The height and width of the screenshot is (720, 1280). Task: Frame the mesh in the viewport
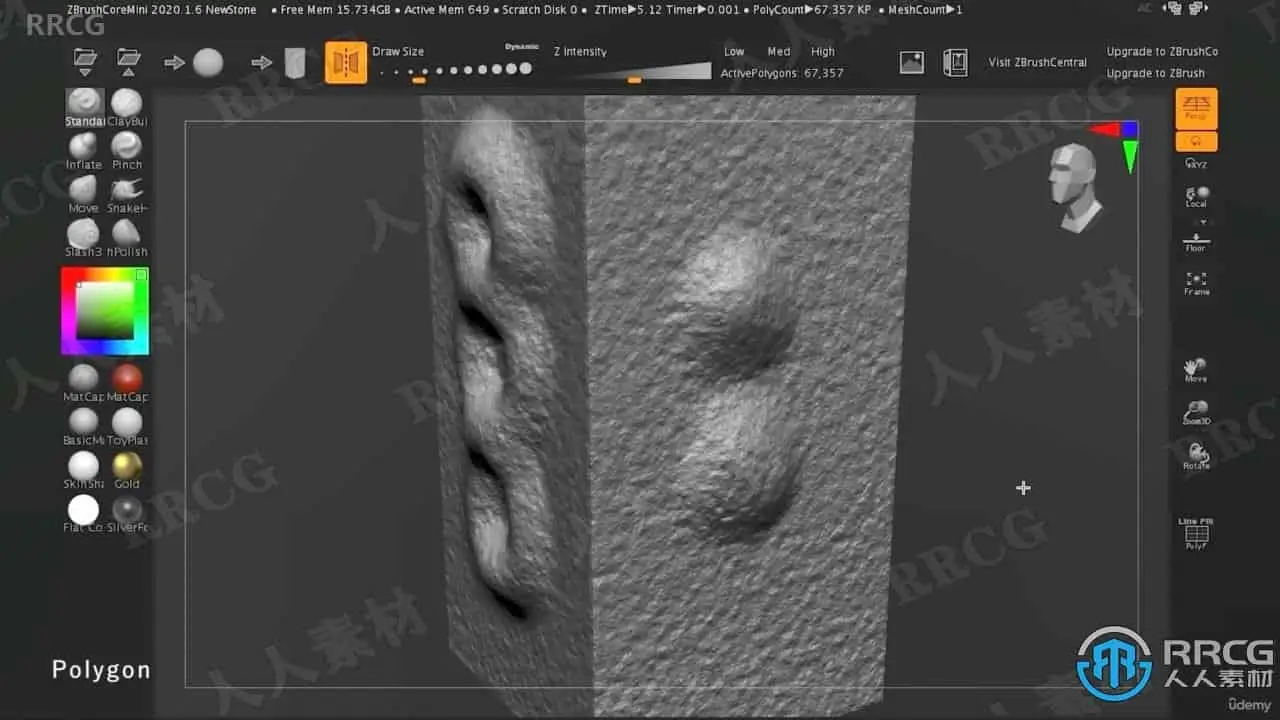1196,284
